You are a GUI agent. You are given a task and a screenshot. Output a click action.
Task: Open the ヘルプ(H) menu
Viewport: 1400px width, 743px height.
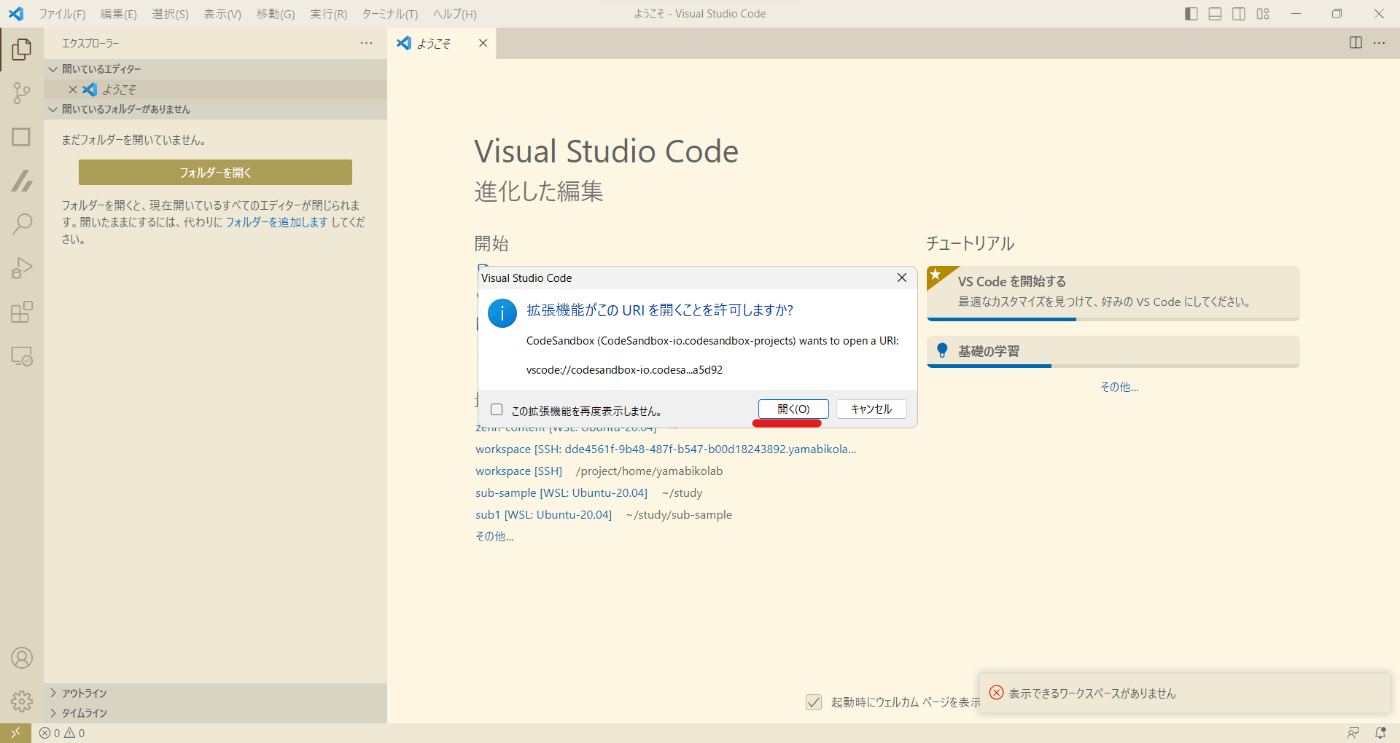[455, 14]
